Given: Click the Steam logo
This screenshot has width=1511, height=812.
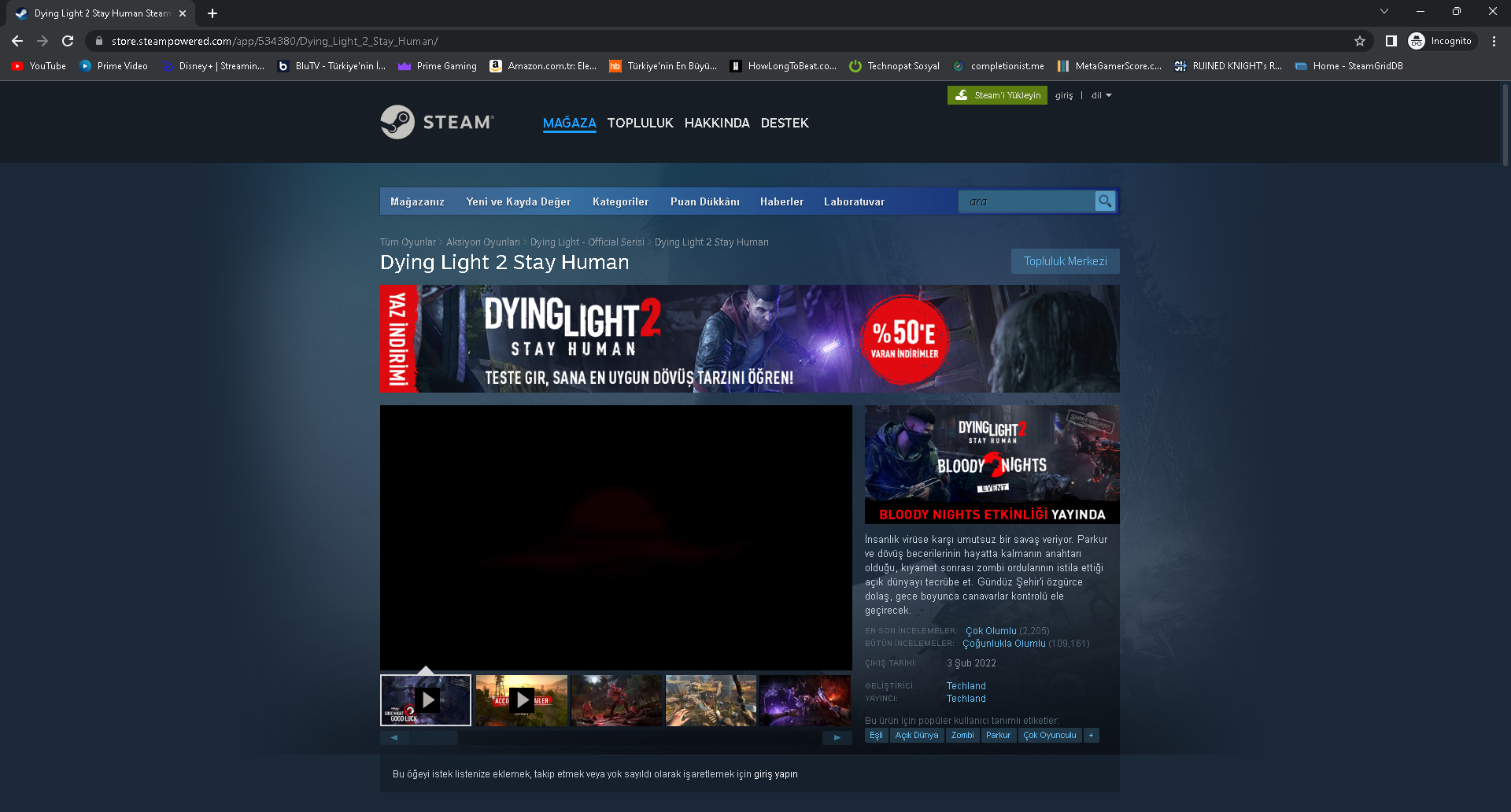Looking at the screenshot, I should [x=437, y=122].
